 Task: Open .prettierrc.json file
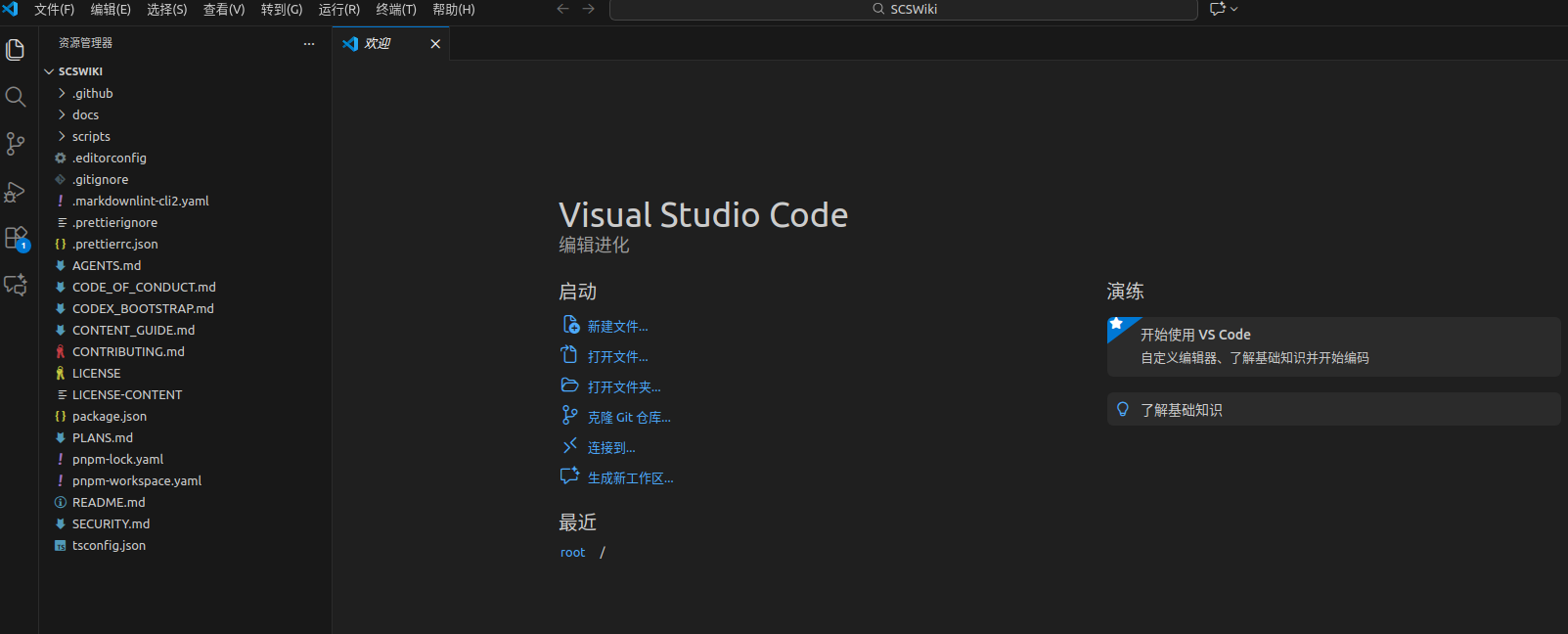[185, 244]
